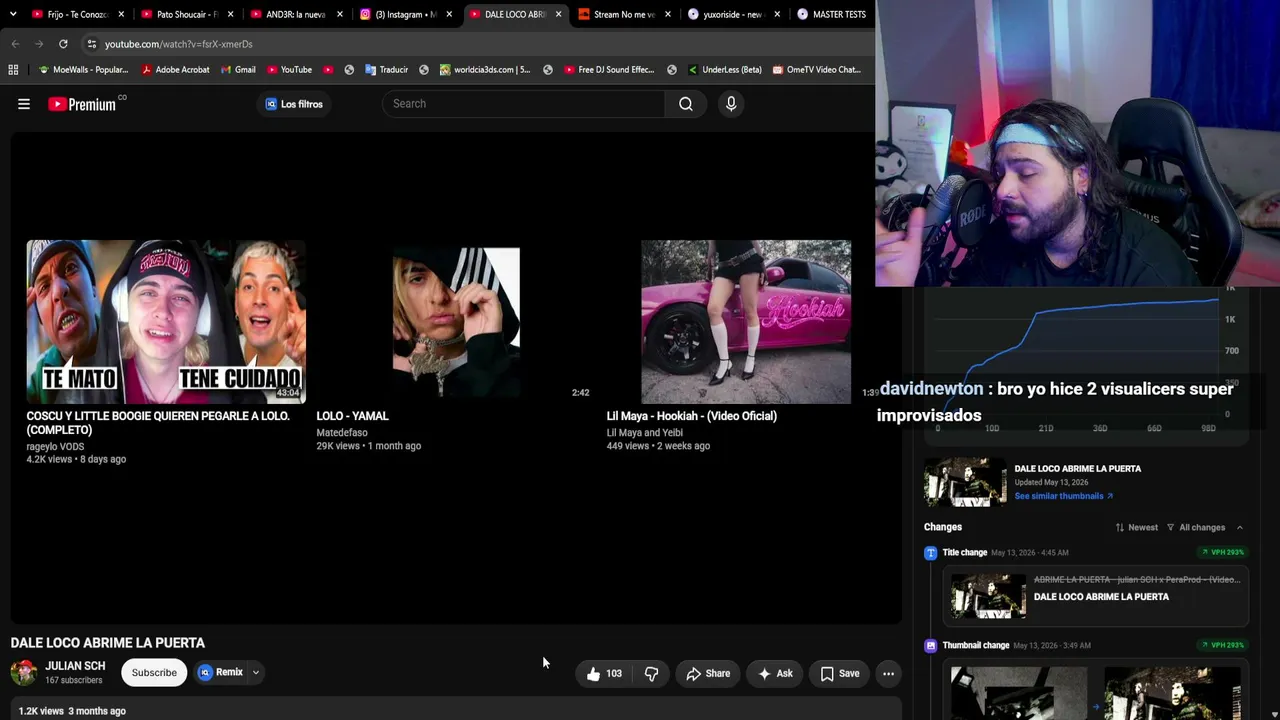Open the rageylo VODS channel link
Screen dimensions: 1280x720
pyautogui.click(x=55, y=447)
